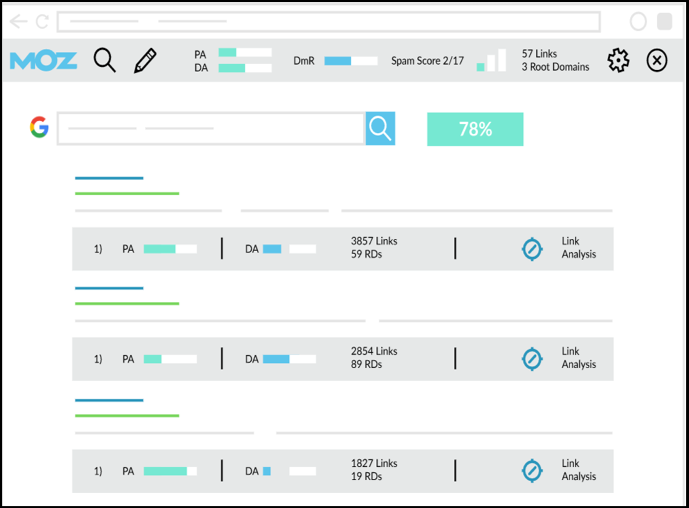Viewport: 689px width, 508px height.
Task: Click the Moz logo in toolbar
Action: (x=43, y=61)
